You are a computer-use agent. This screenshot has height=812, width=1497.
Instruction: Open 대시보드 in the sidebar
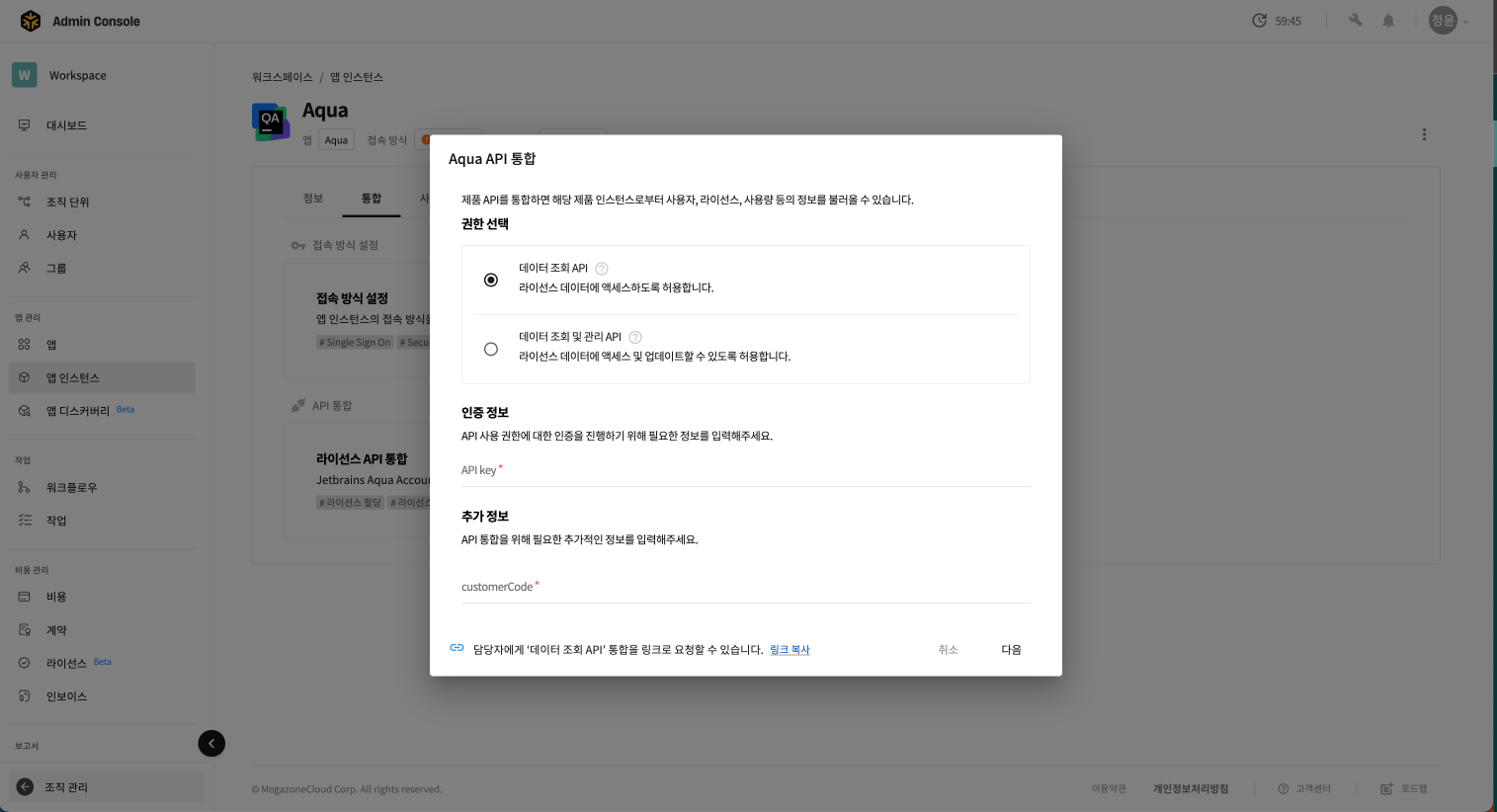[x=66, y=125]
